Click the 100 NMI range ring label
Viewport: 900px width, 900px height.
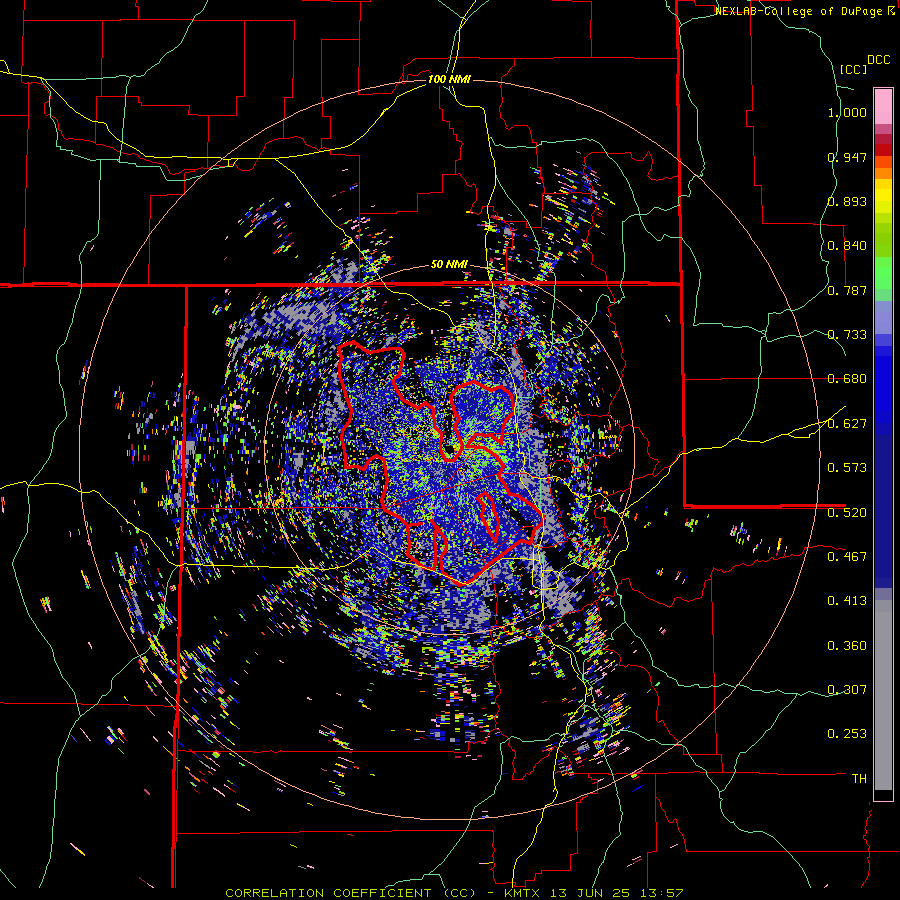[449, 79]
